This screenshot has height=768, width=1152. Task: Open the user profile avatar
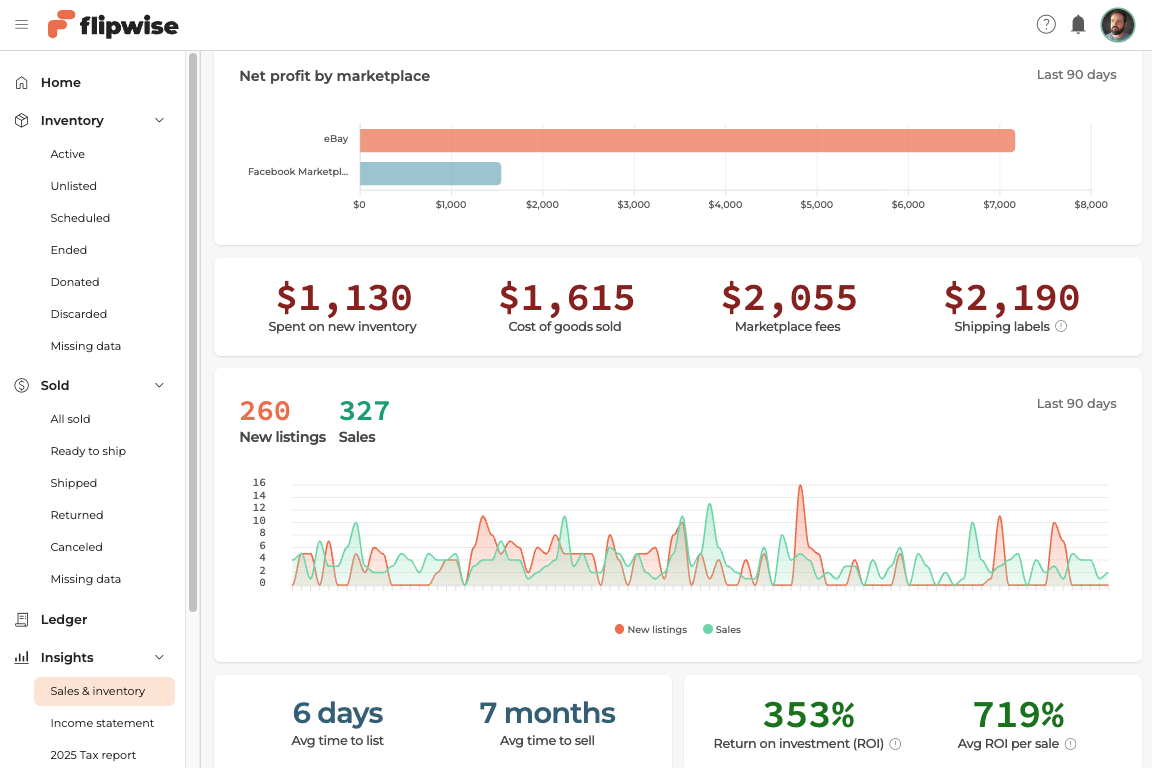tap(1117, 25)
